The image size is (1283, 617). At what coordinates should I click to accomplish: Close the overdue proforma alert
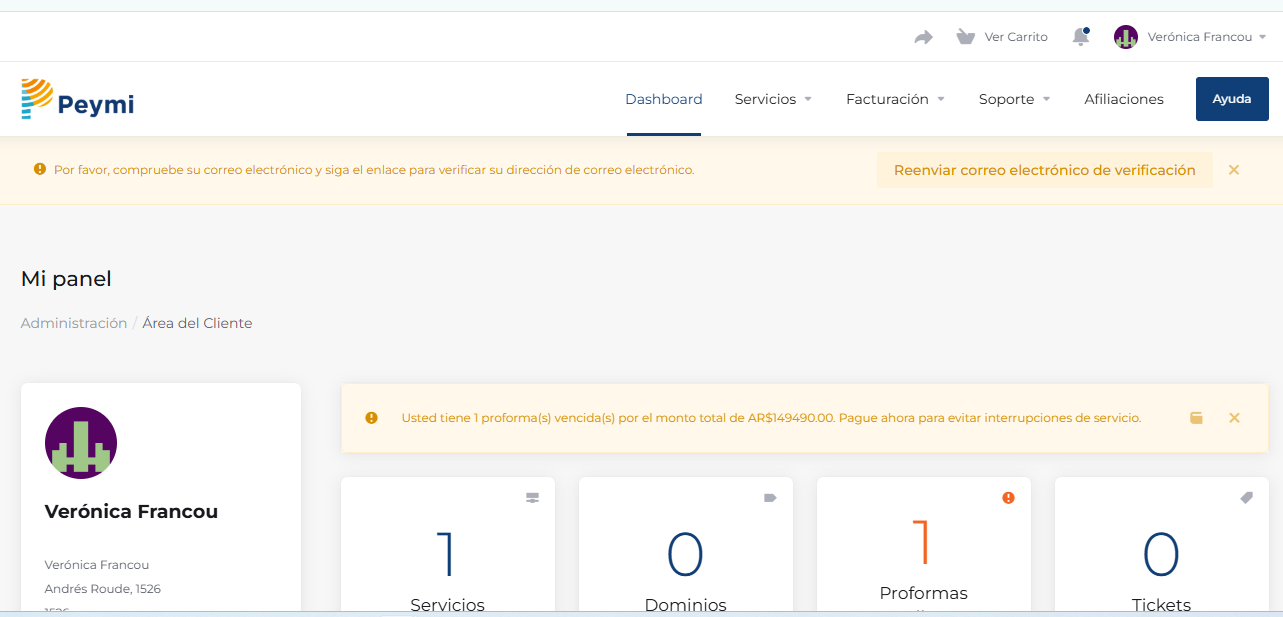[1234, 418]
